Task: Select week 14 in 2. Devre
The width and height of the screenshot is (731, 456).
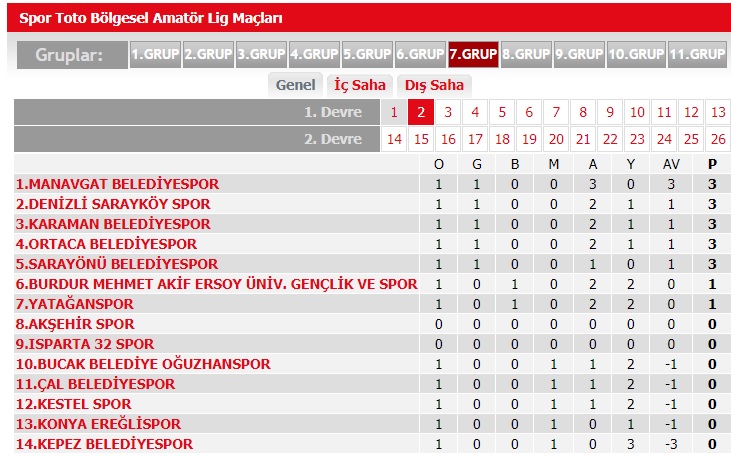Action: (394, 140)
